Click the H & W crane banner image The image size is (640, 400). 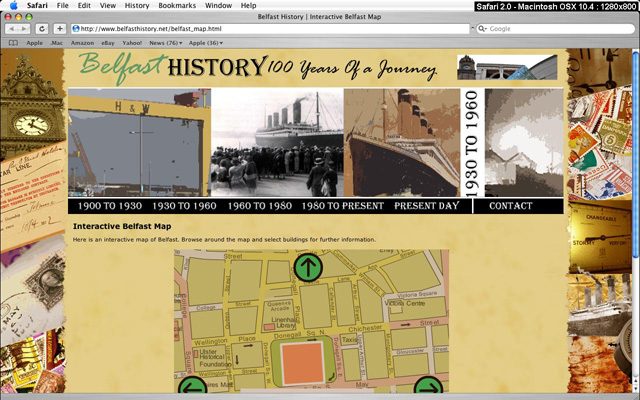tap(139, 142)
